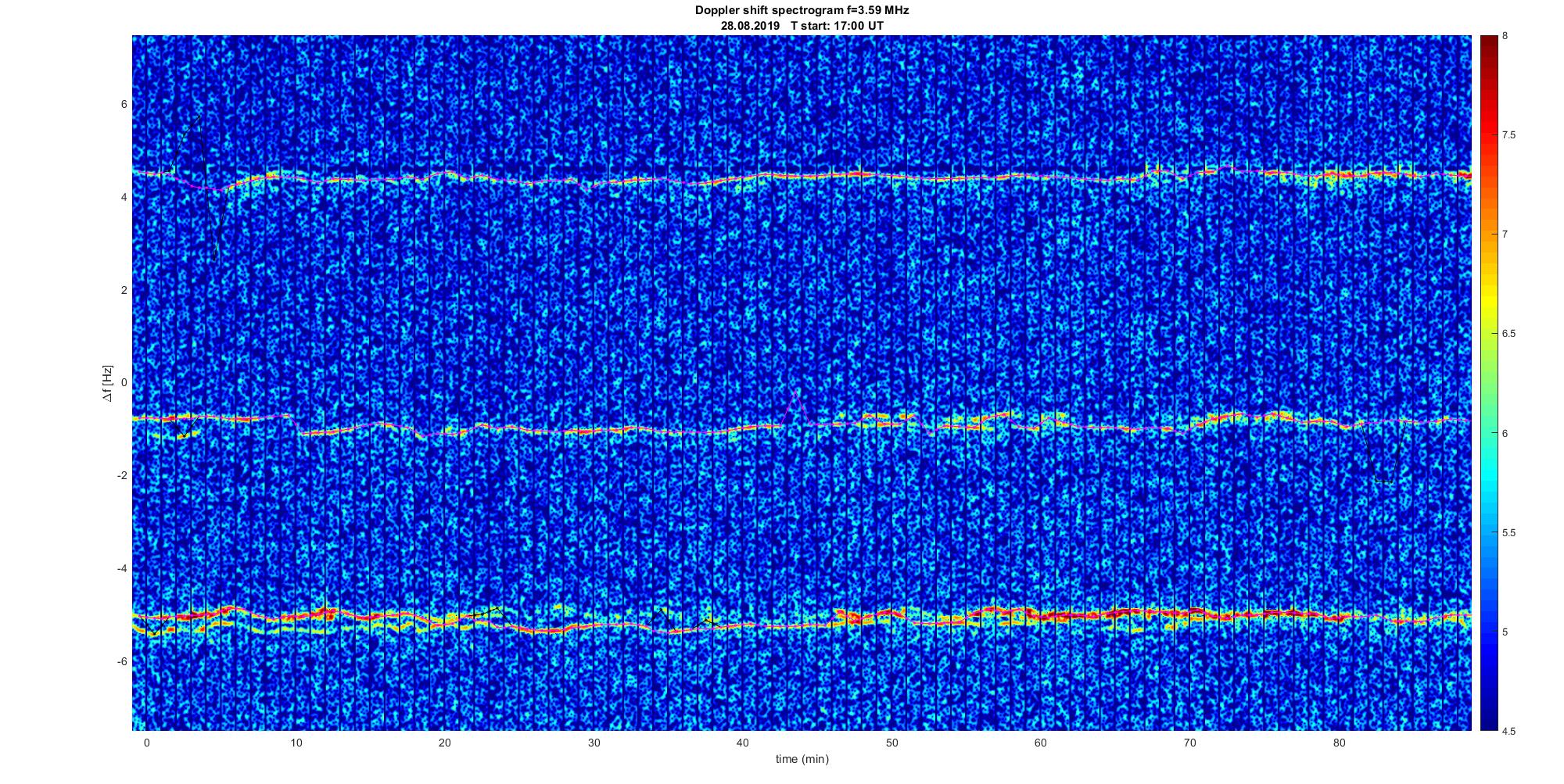1564x784 pixels.
Task: Click x-axis tick label '20'
Action: (445, 743)
